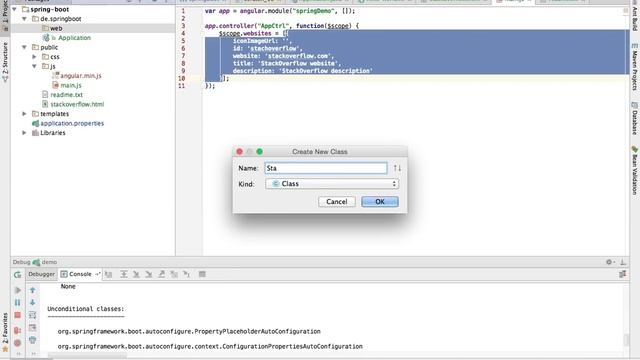Select the Application class in tree
640x360 pixels.
click(x=74, y=38)
